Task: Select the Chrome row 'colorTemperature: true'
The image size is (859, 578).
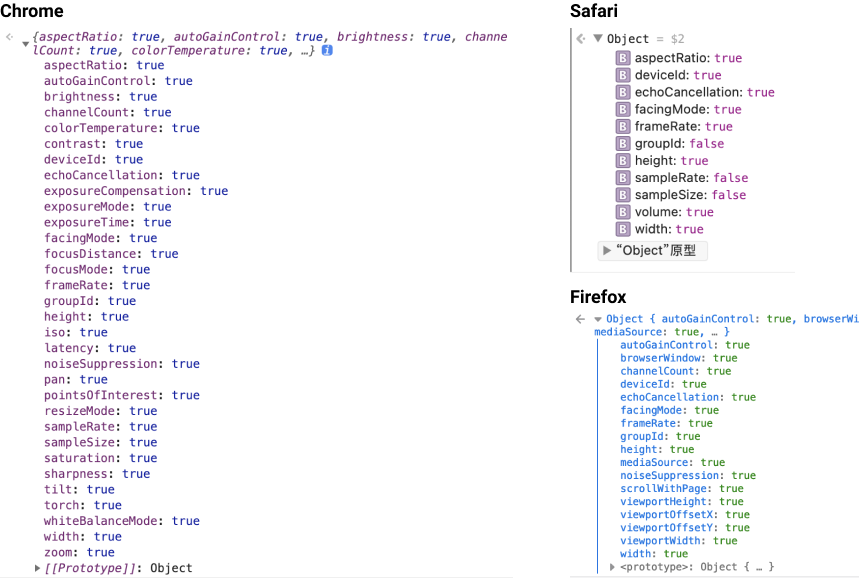Action: coord(122,128)
